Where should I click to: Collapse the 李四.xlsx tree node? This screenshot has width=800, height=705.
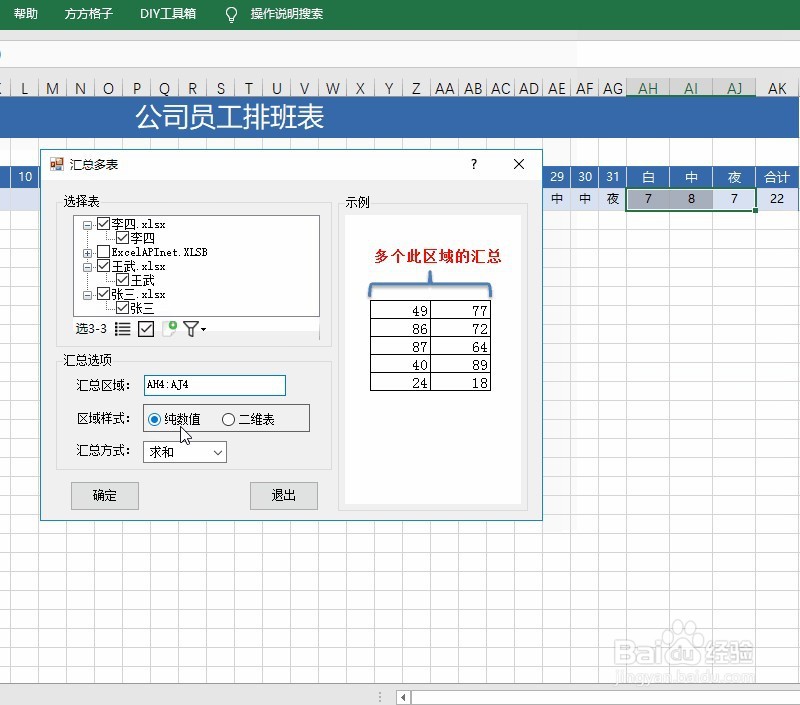pos(87,224)
